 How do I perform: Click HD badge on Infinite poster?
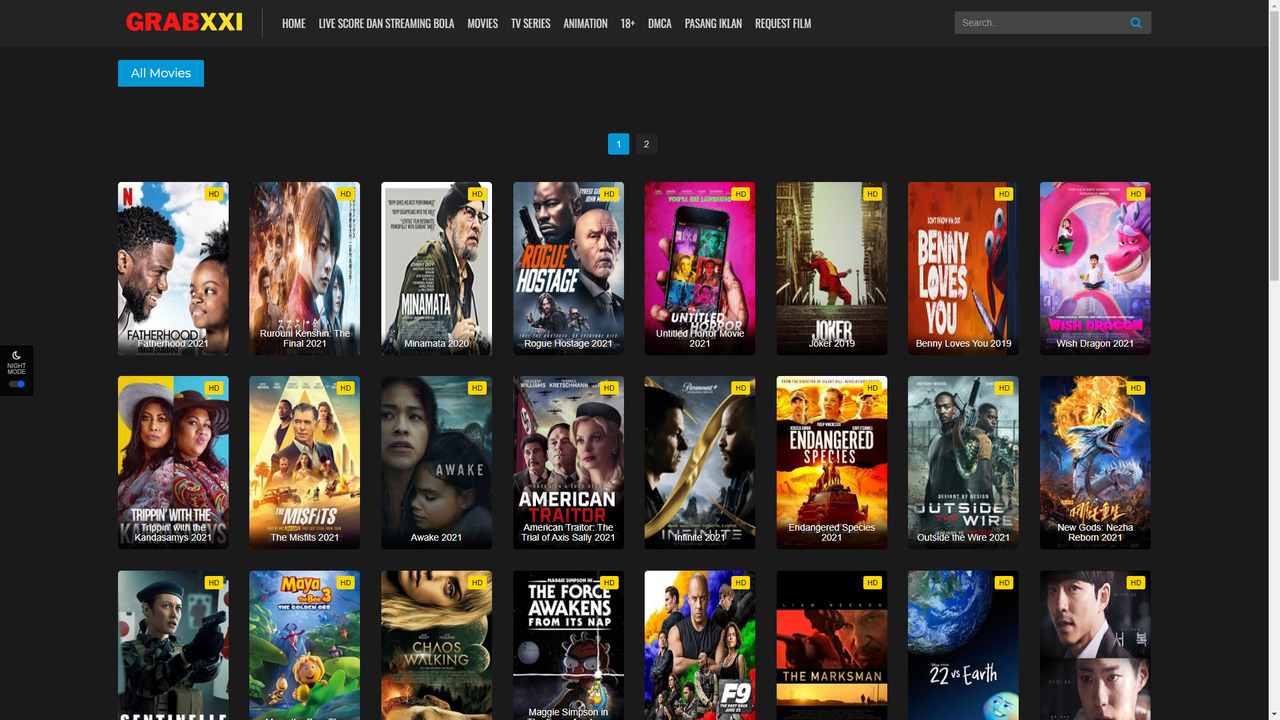(x=740, y=388)
